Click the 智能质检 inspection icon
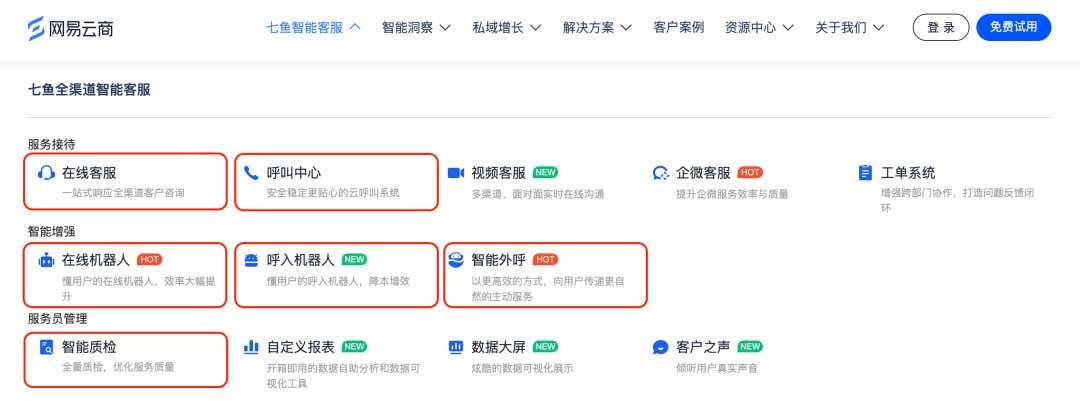The image size is (1080, 409). click(x=46, y=347)
